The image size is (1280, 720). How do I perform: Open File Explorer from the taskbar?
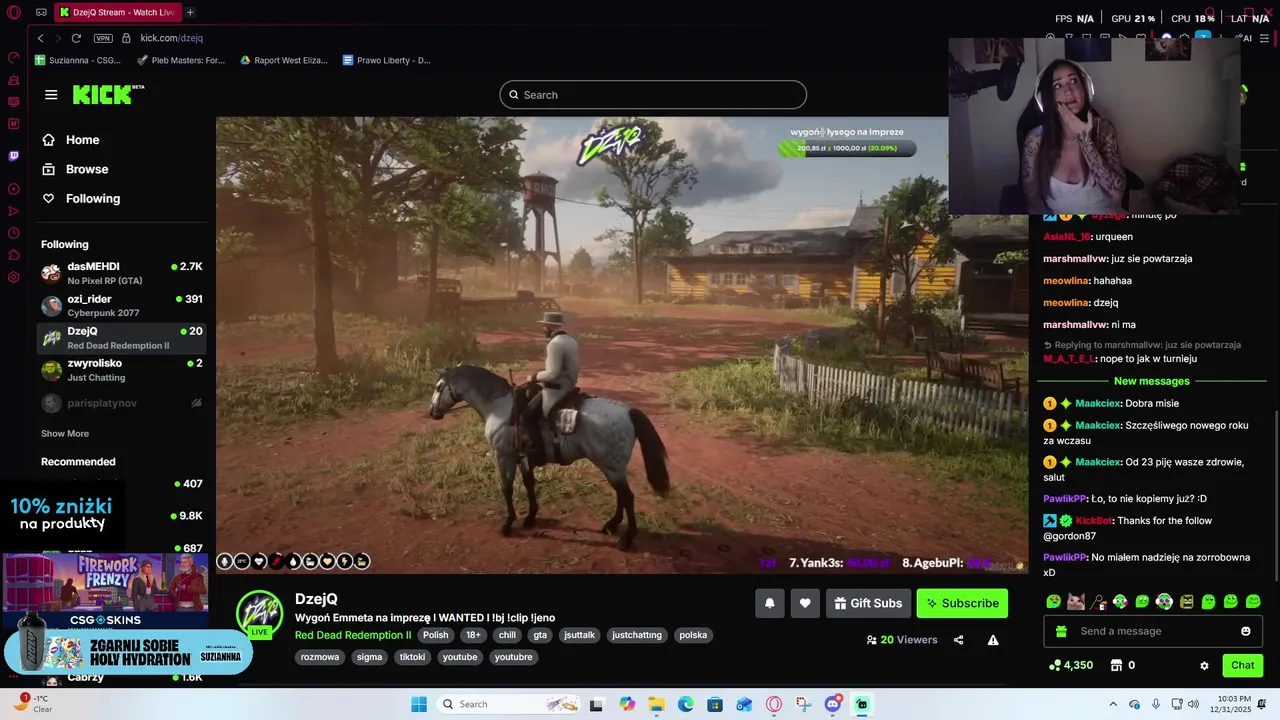[656, 704]
